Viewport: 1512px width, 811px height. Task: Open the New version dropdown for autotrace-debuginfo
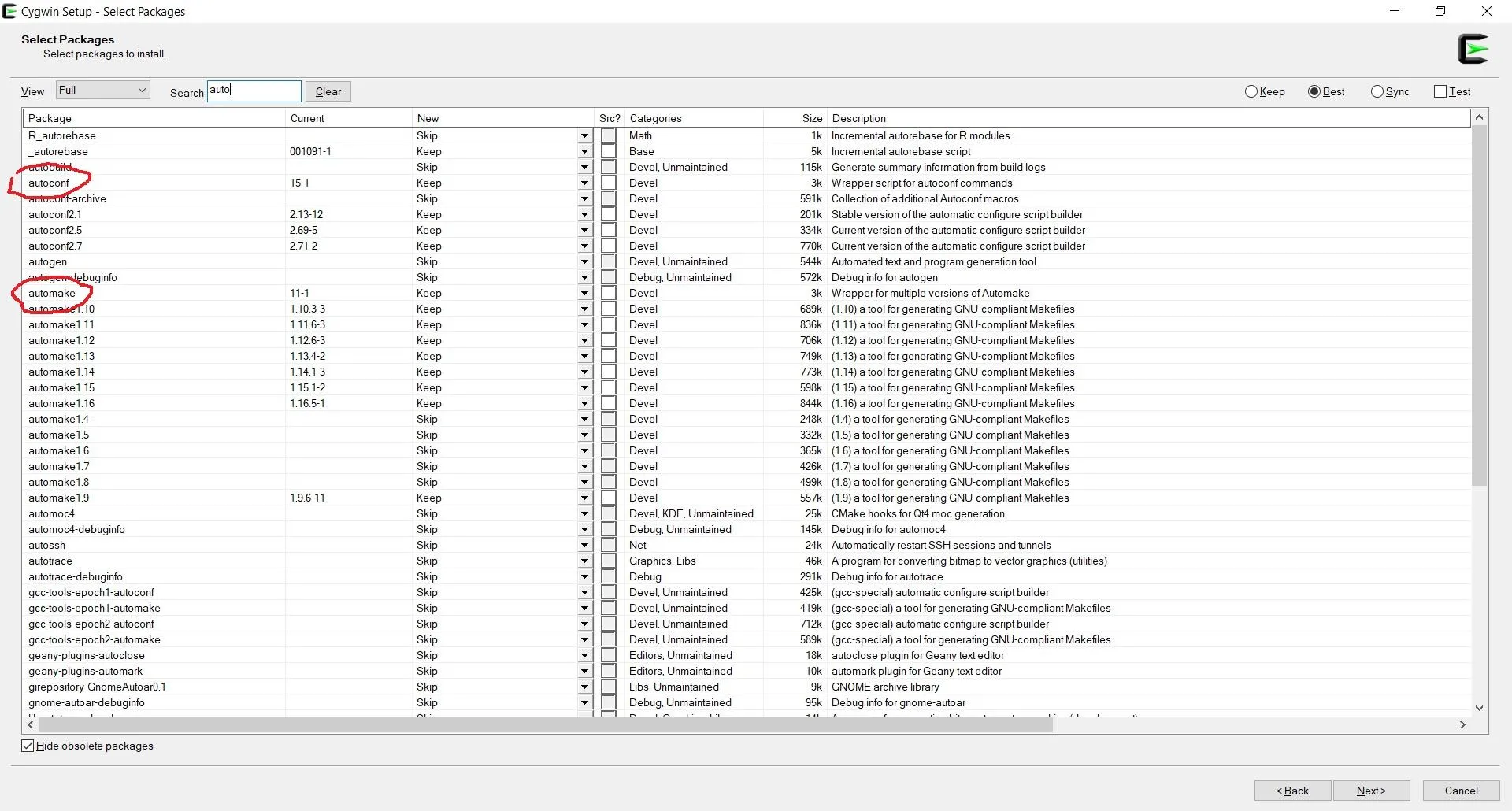click(x=584, y=576)
